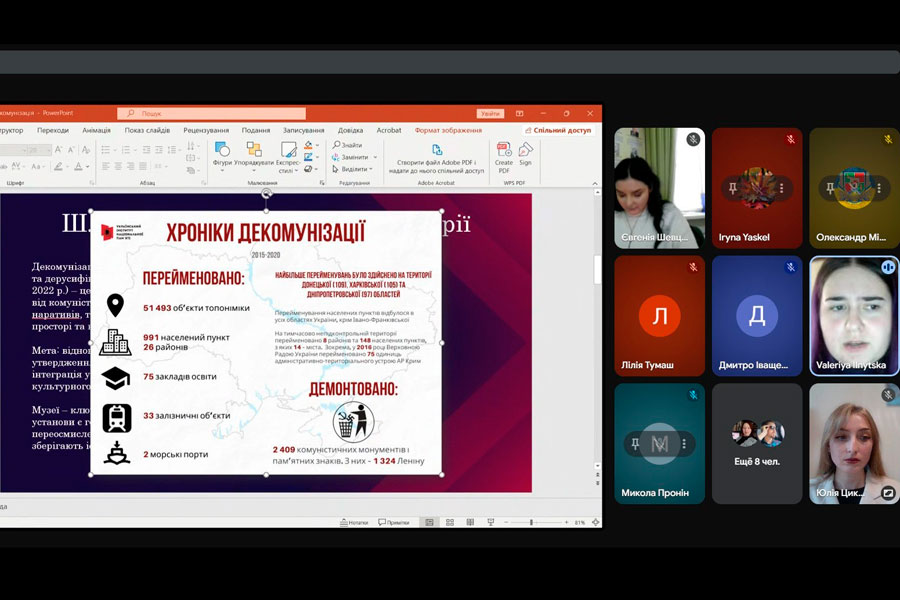Switch to Формат зображення tab

448,130
